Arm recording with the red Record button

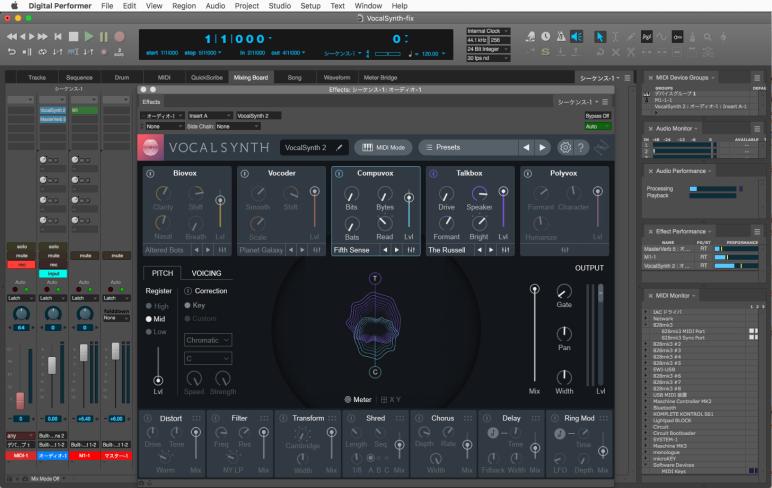[x=119, y=36]
